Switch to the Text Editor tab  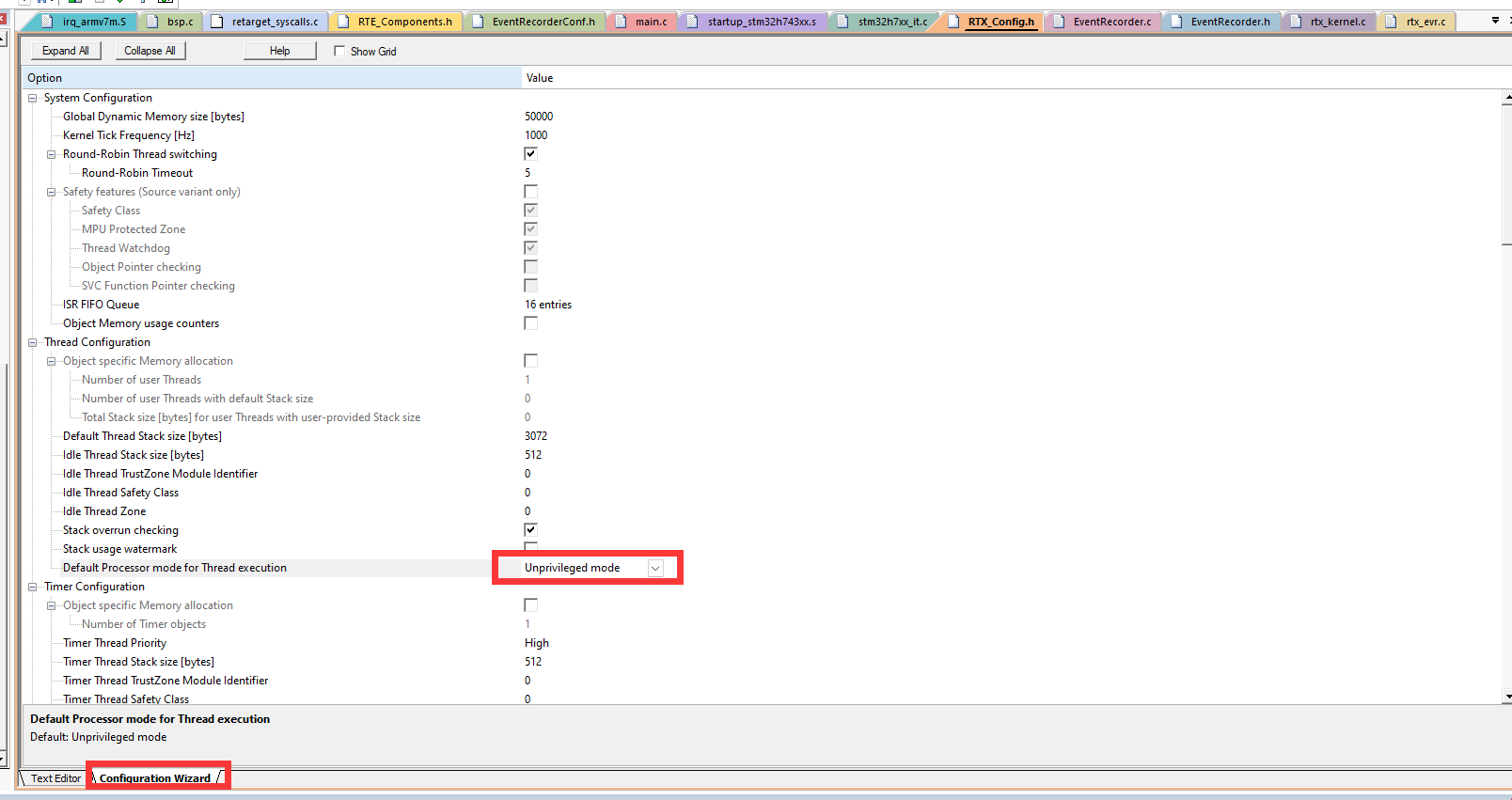click(x=55, y=778)
